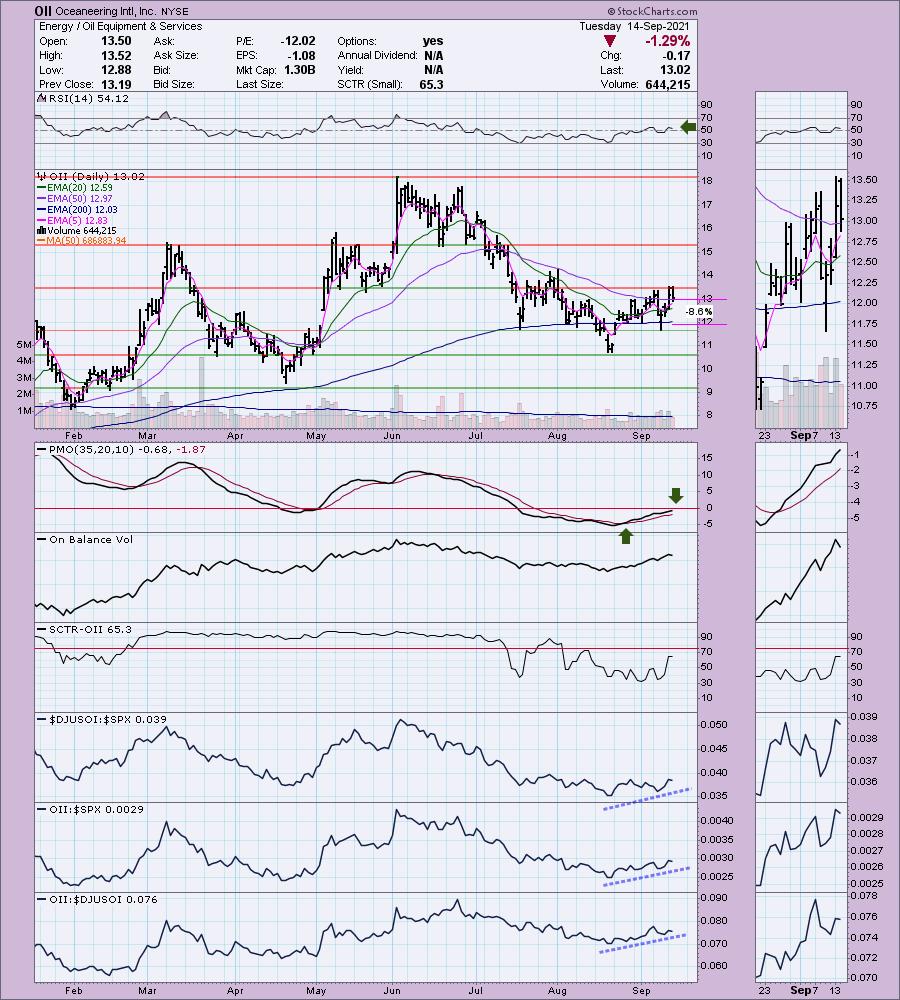Click the red down-triangle change indicator

[x=610, y=41]
